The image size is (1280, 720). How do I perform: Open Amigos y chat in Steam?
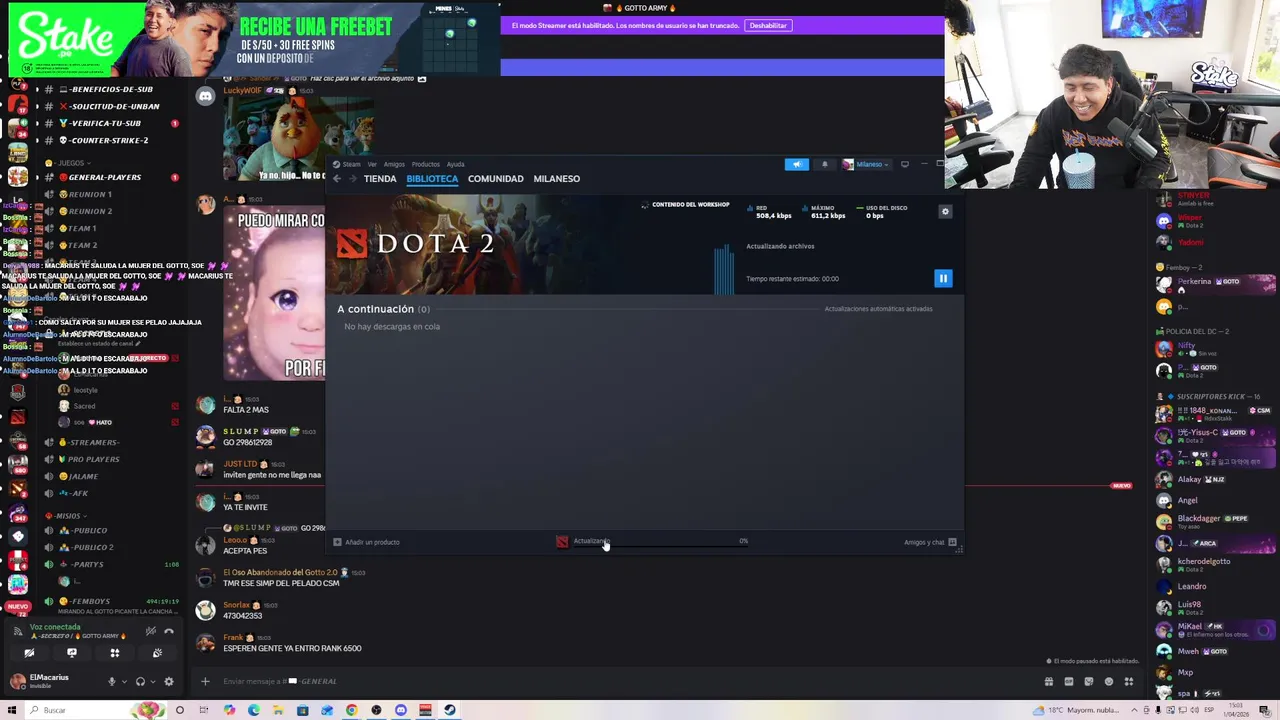(x=930, y=542)
